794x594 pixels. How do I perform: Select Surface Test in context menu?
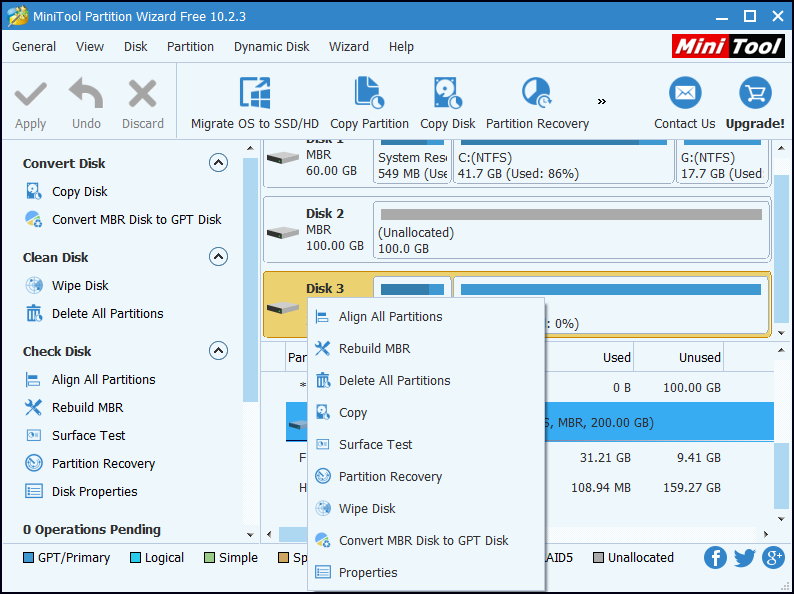pos(426,445)
